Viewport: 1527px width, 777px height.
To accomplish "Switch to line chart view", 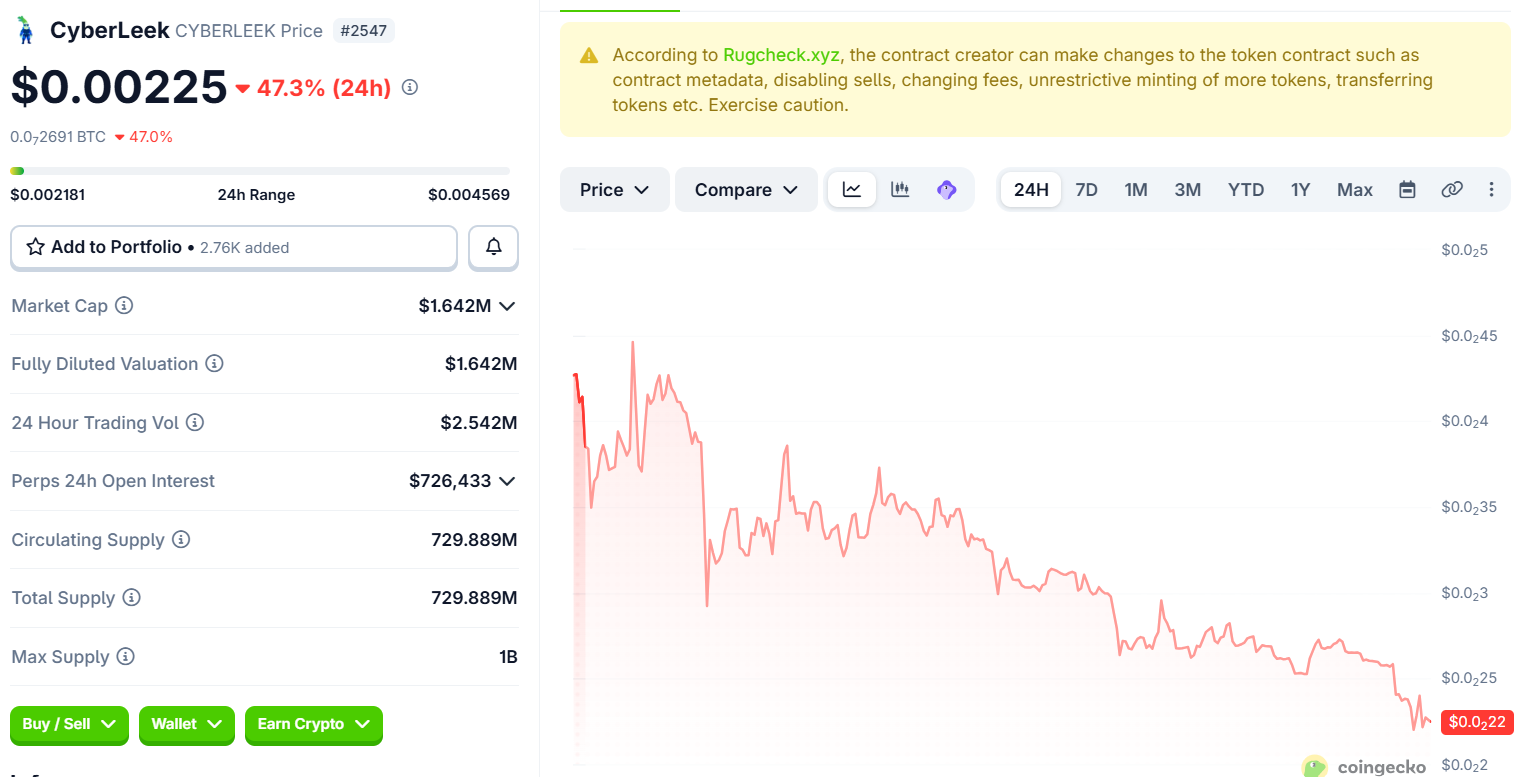I will click(x=852, y=190).
